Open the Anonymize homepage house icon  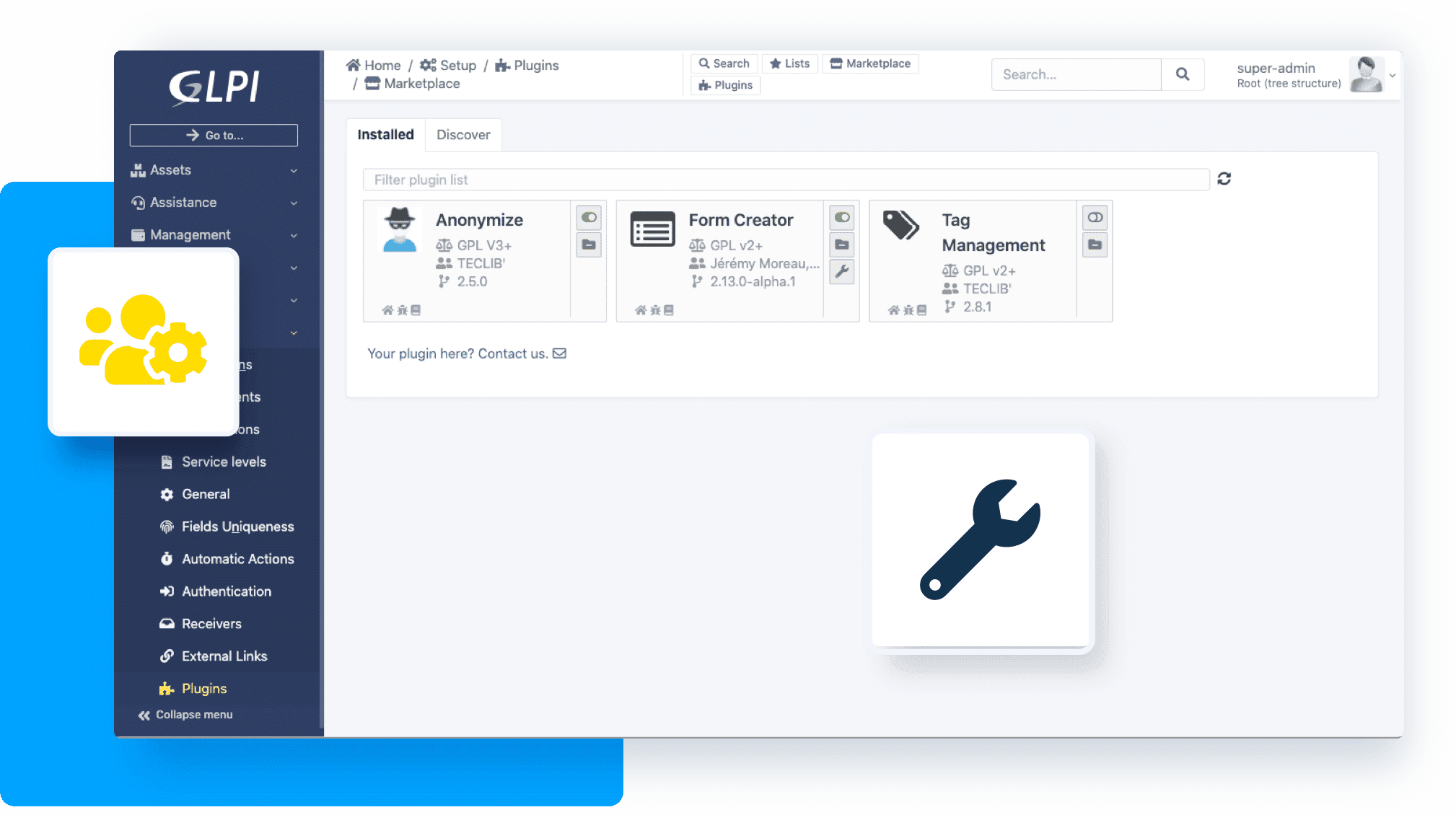tap(387, 310)
